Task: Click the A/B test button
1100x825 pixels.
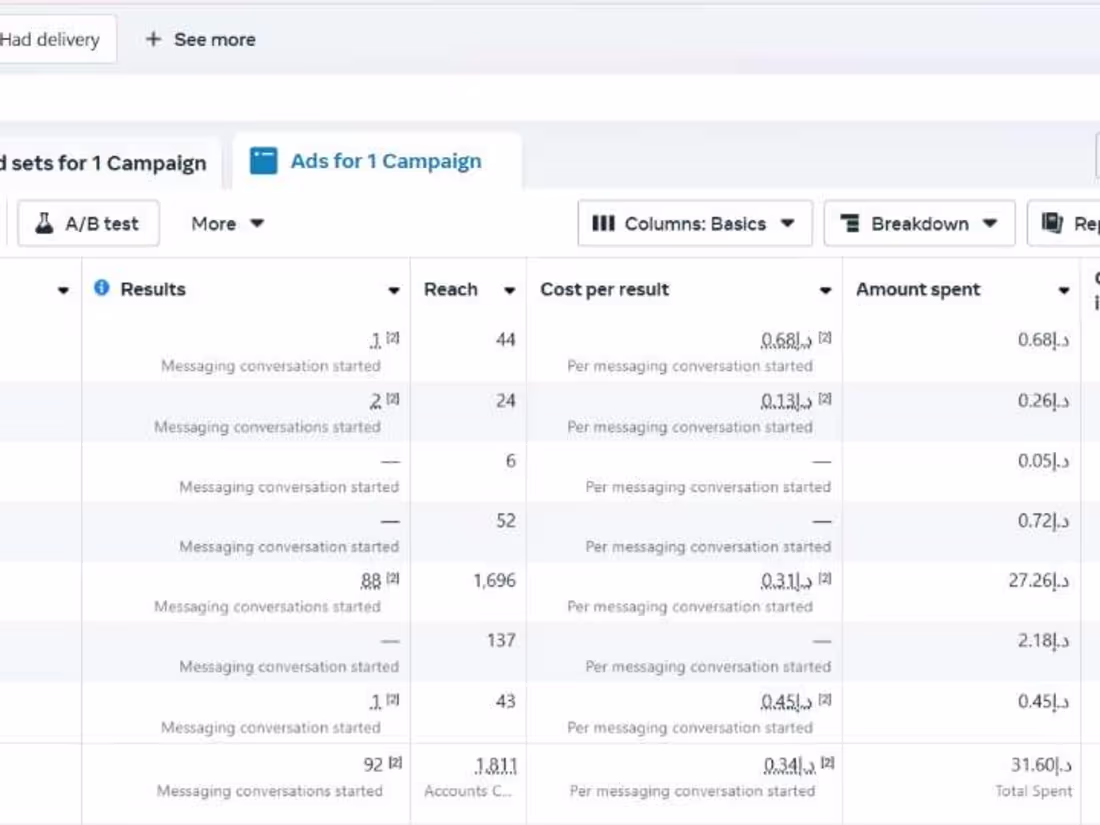Action: coord(88,224)
